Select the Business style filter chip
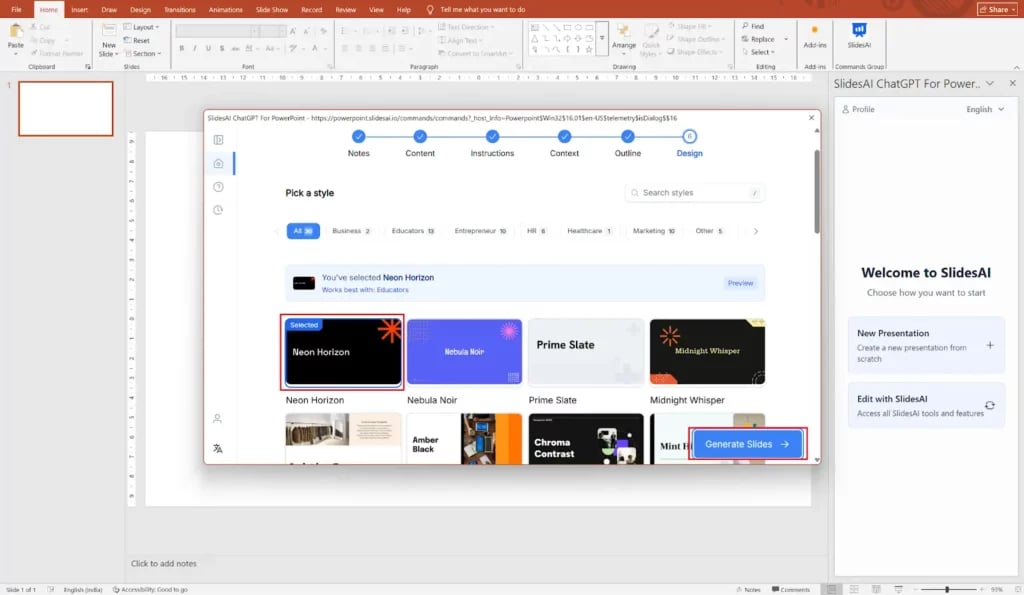 pyautogui.click(x=351, y=231)
